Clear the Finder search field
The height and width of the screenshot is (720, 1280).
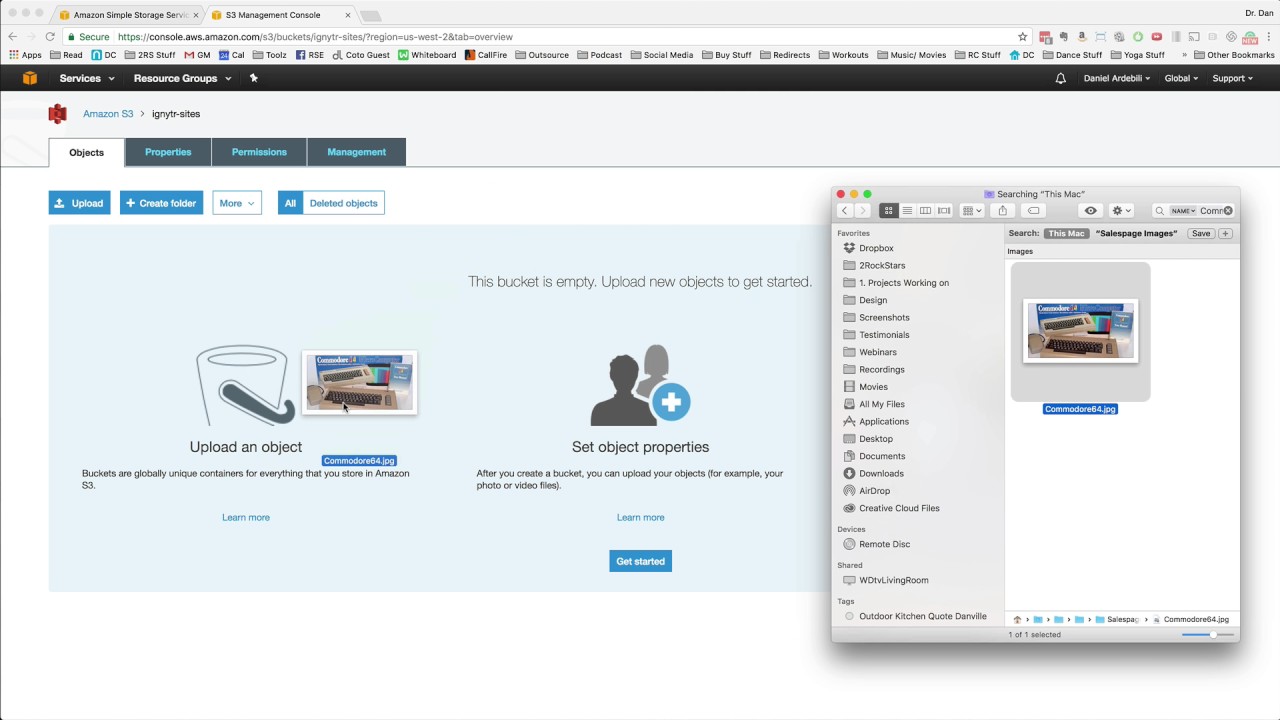1228,211
